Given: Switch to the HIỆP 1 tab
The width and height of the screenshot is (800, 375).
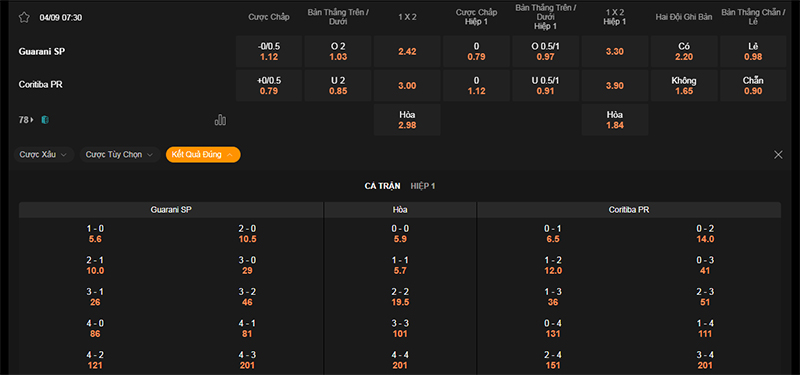Looking at the screenshot, I should click(423, 186).
